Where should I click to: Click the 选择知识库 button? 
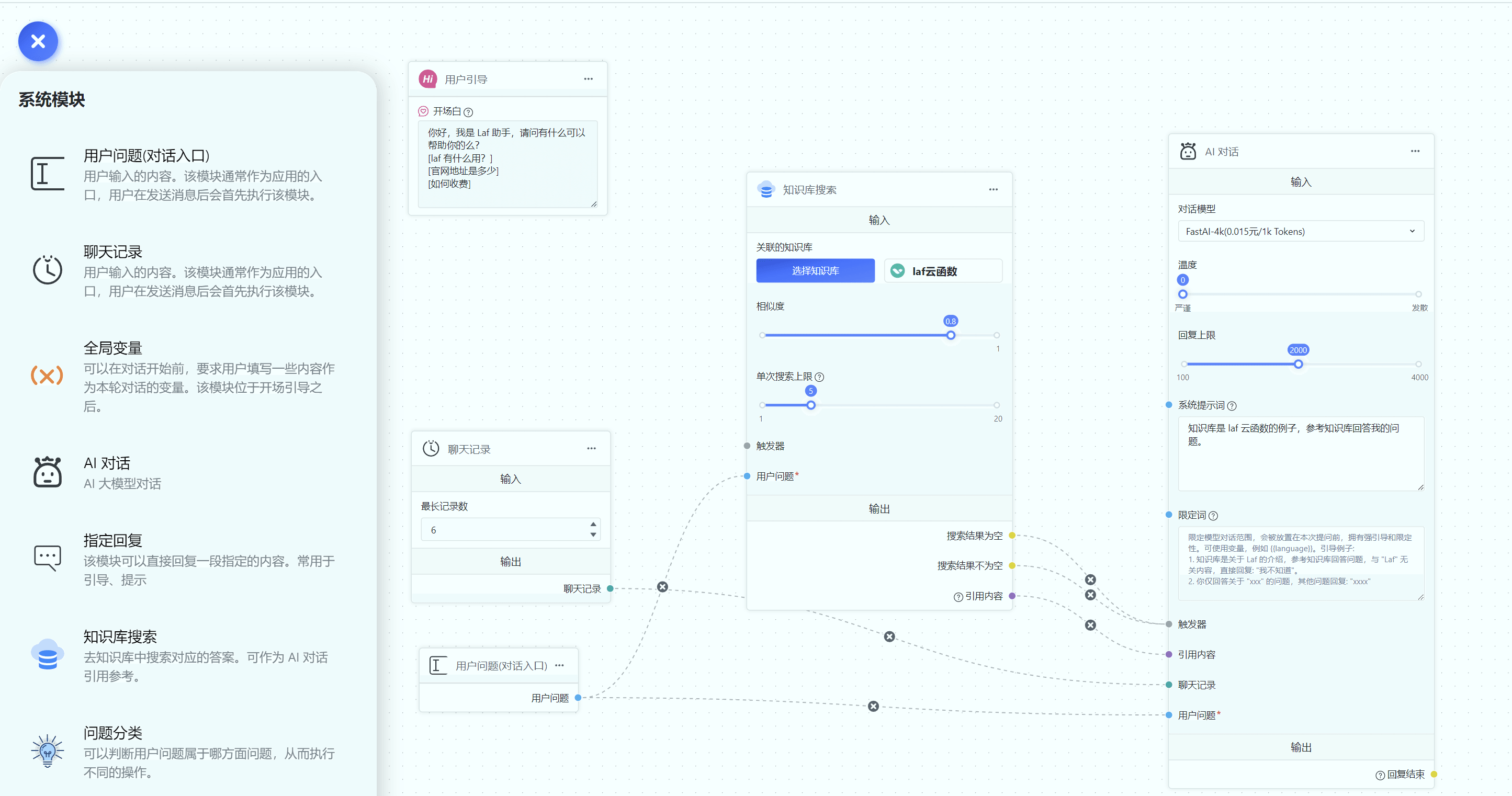(815, 271)
